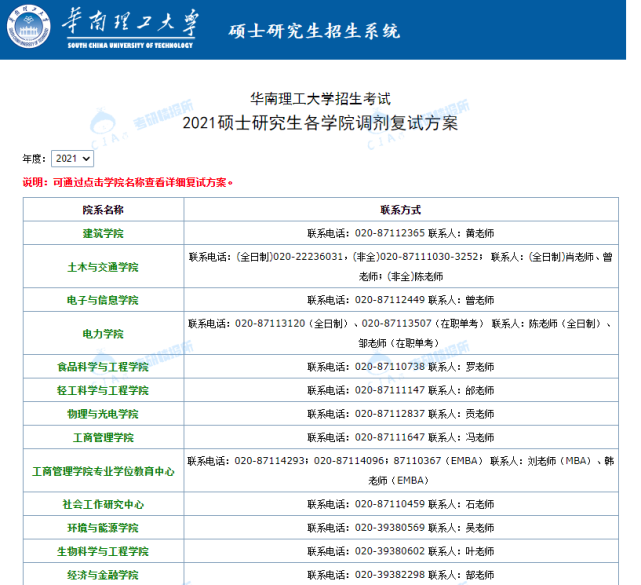This screenshot has height=585, width=641.
Task: Click the contact text 020-39380569 吴老师
Action: [x=401, y=528]
